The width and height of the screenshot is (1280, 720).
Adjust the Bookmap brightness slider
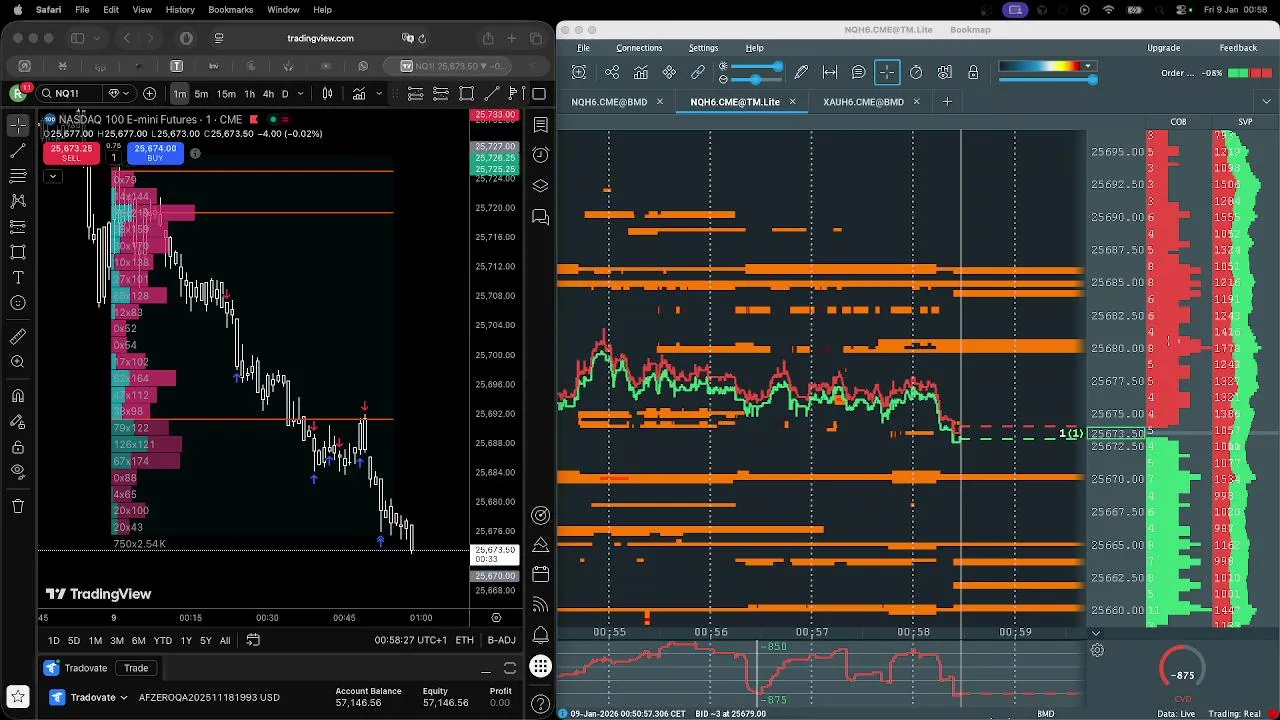(x=755, y=66)
